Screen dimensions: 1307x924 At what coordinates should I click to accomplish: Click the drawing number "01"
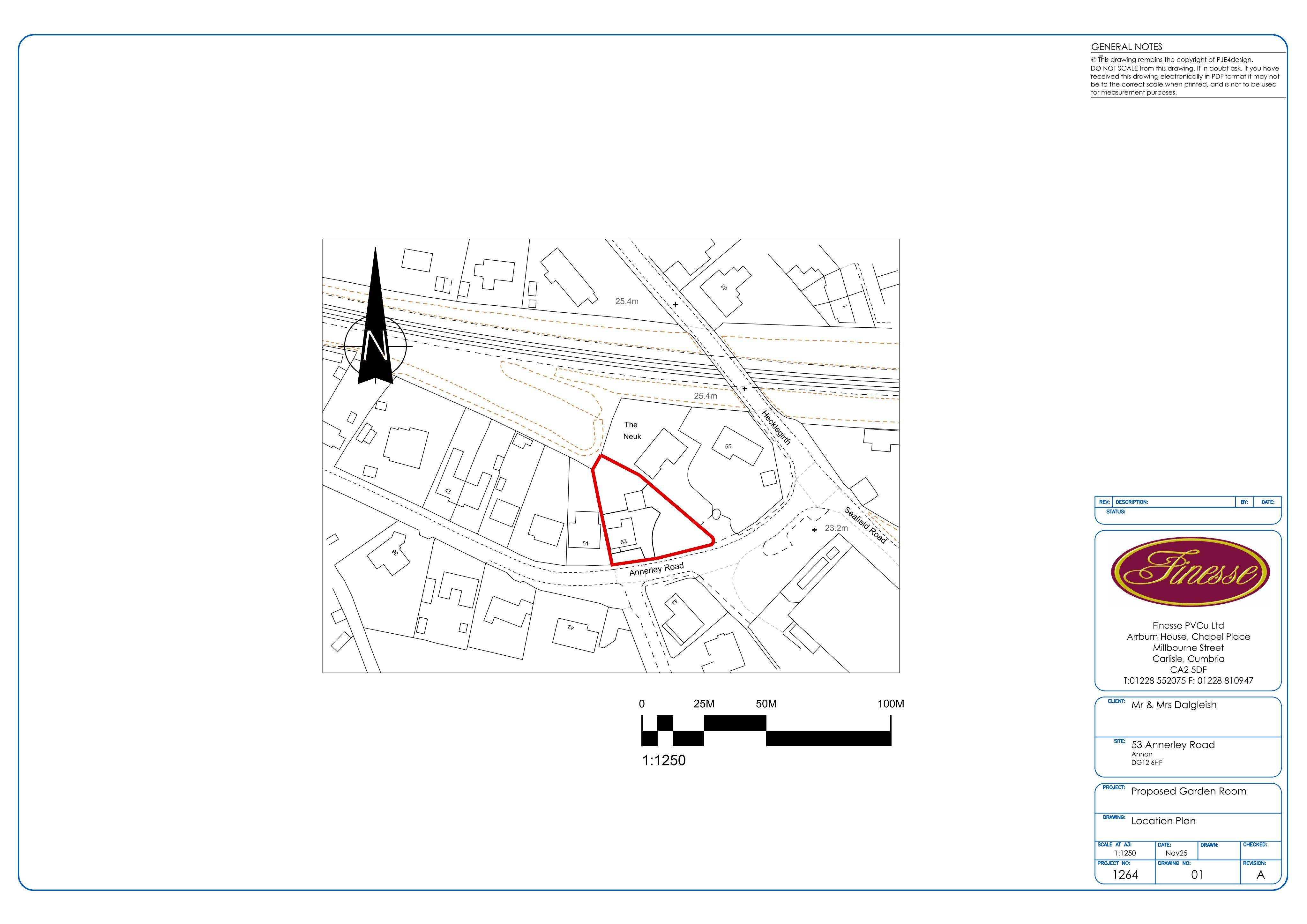1197,875
